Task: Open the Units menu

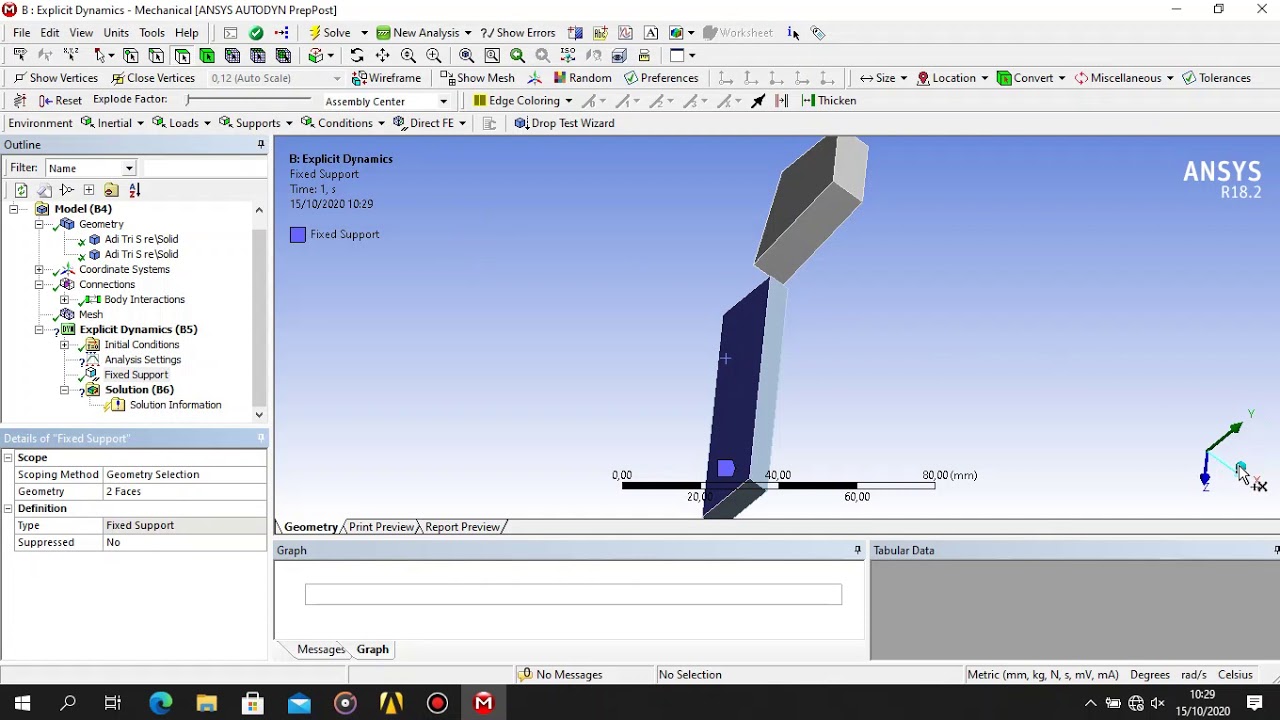Action: 116,33
